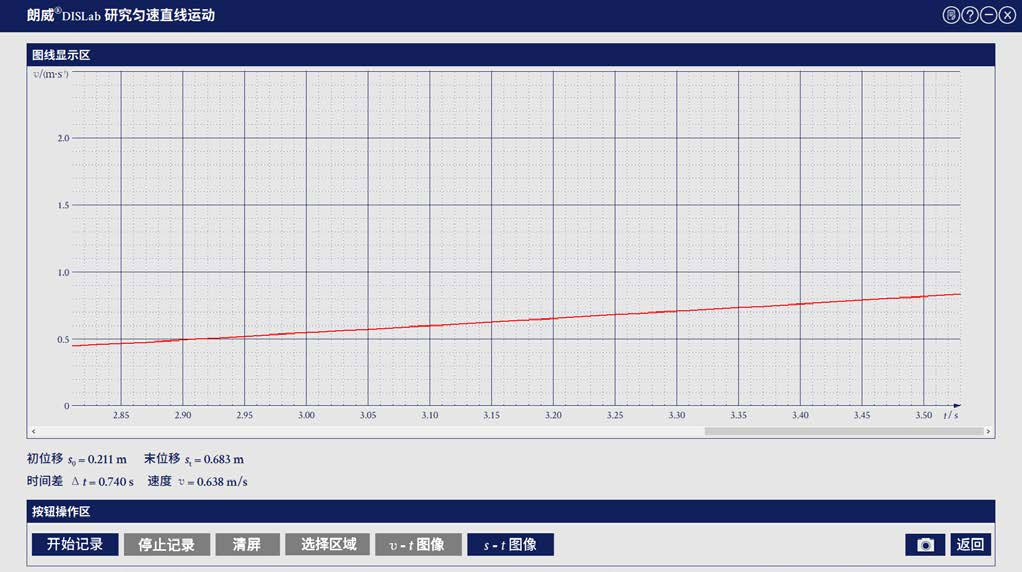Open the experiment notes icon in title bar
Viewport: 1022px width, 572px height.
click(950, 15)
